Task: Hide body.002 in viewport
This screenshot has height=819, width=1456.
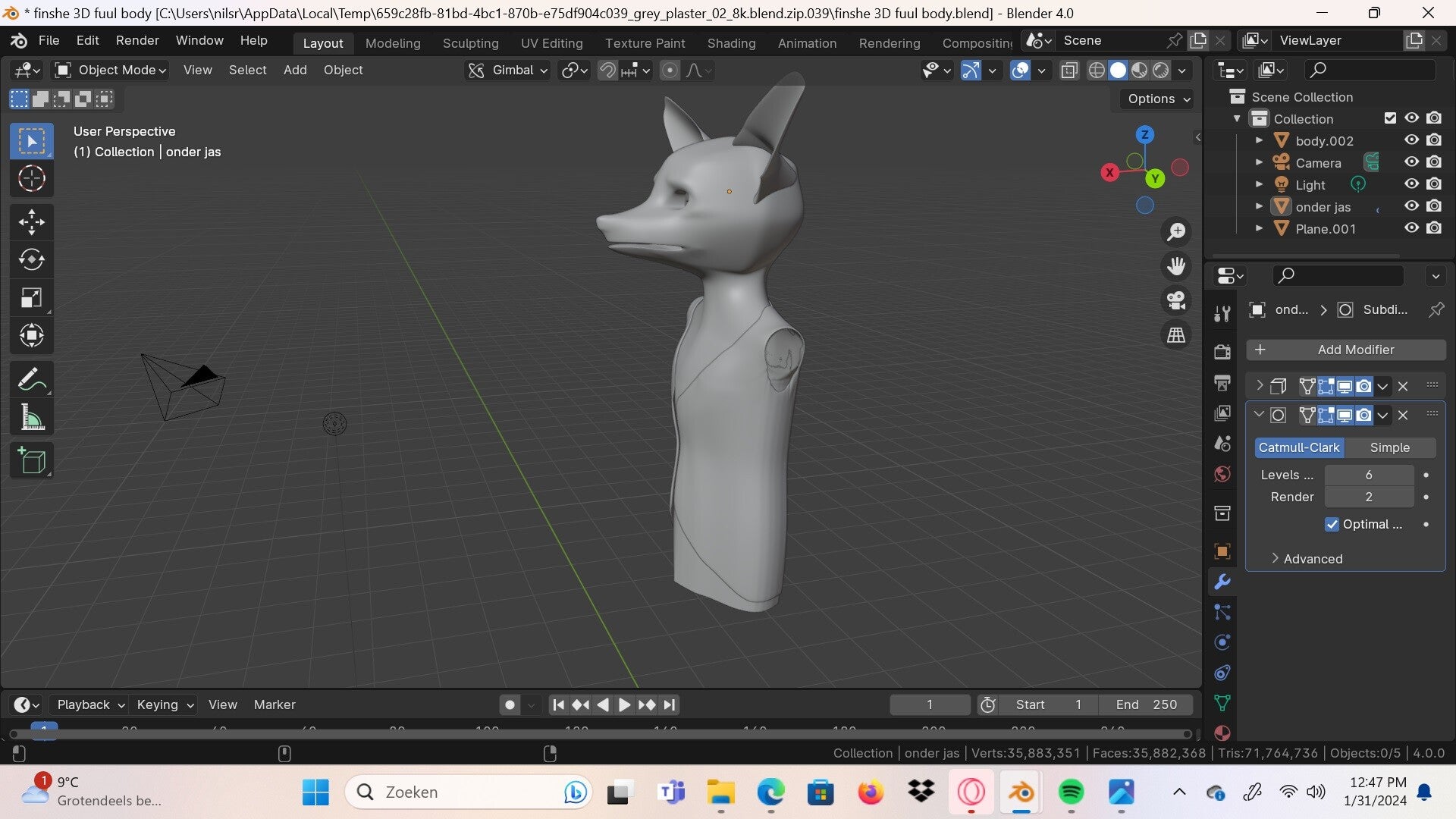Action: point(1411,140)
